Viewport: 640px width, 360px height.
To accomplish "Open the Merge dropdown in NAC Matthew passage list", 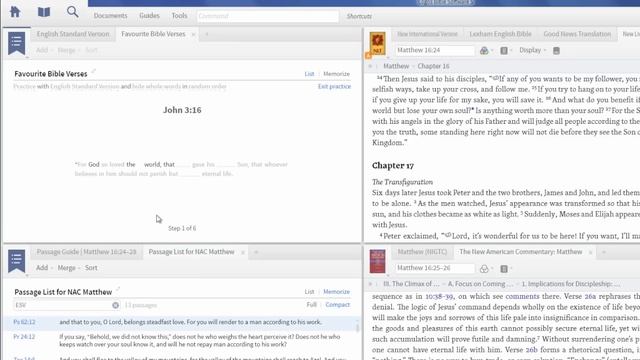I will pos(69,268).
